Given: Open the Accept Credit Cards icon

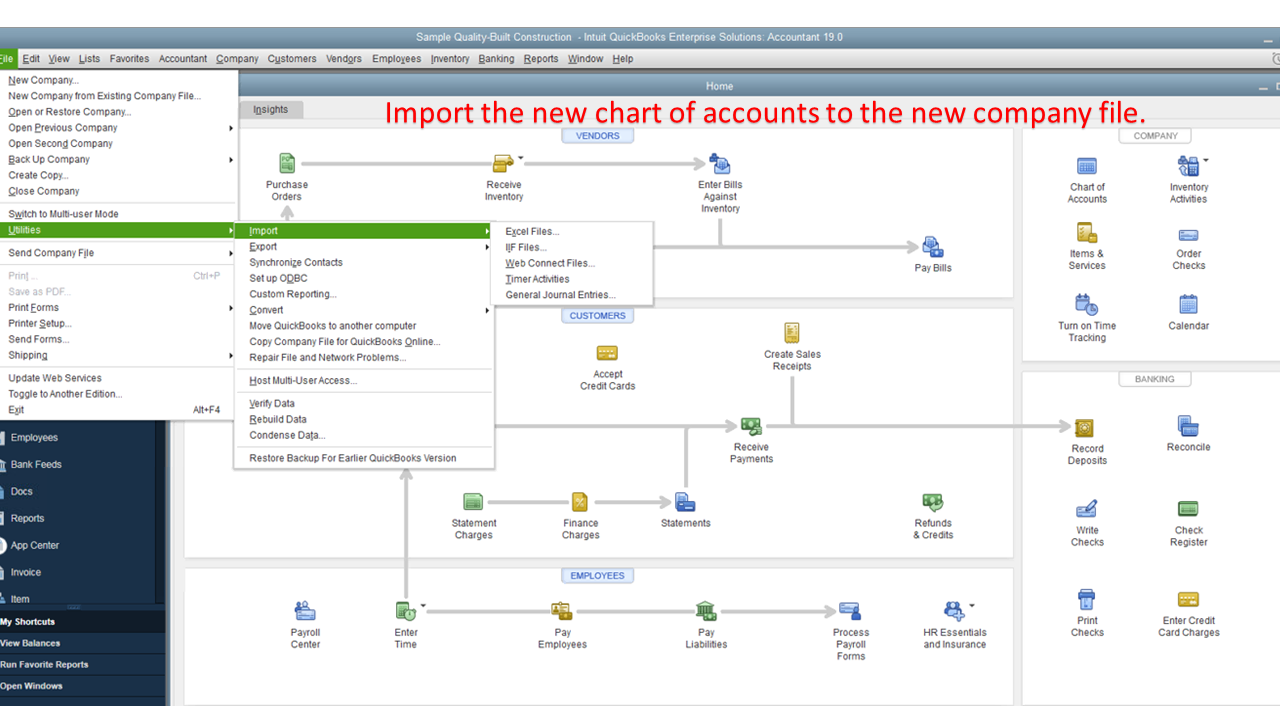Looking at the screenshot, I should click(607, 353).
